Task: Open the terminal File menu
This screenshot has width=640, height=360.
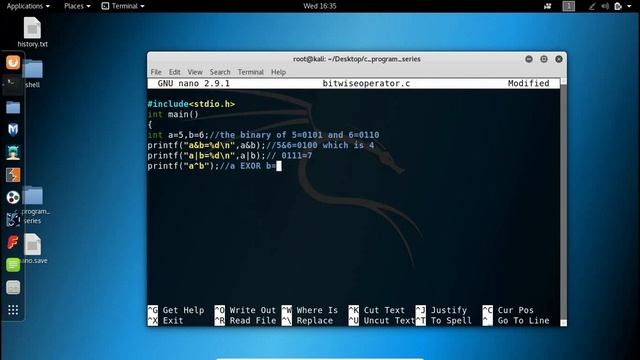Action: [x=156, y=72]
